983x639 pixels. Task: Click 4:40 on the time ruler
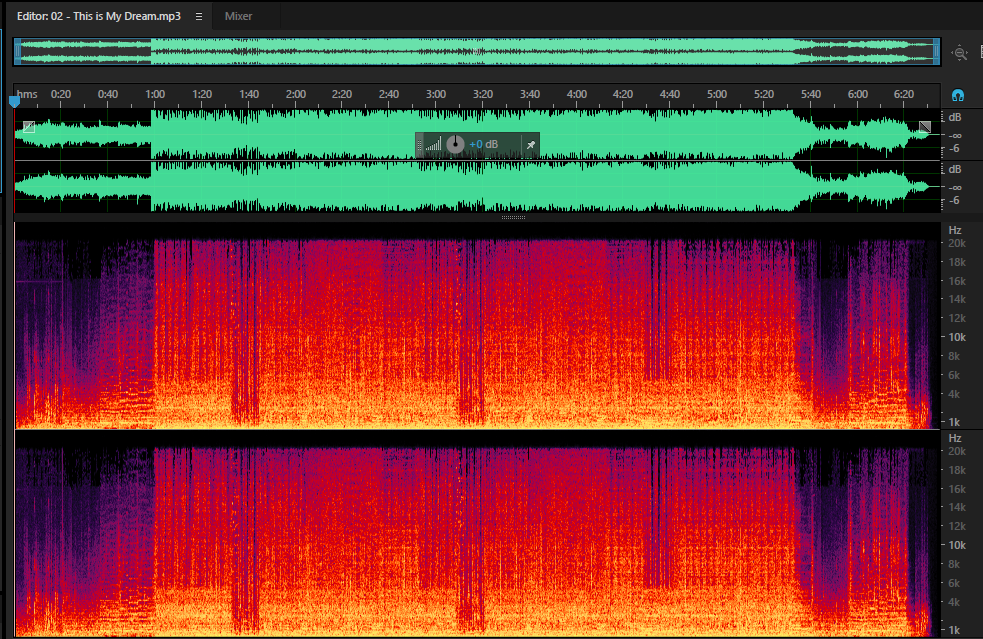coord(670,95)
